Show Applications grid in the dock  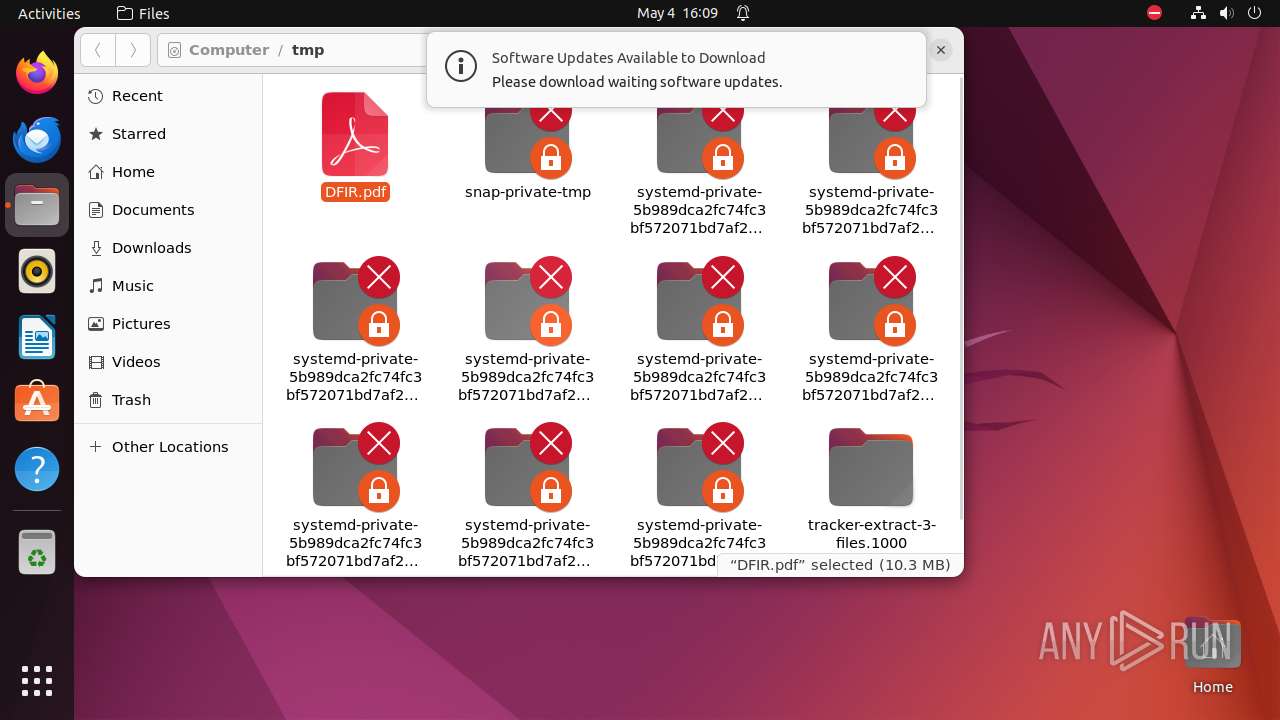pos(37,681)
